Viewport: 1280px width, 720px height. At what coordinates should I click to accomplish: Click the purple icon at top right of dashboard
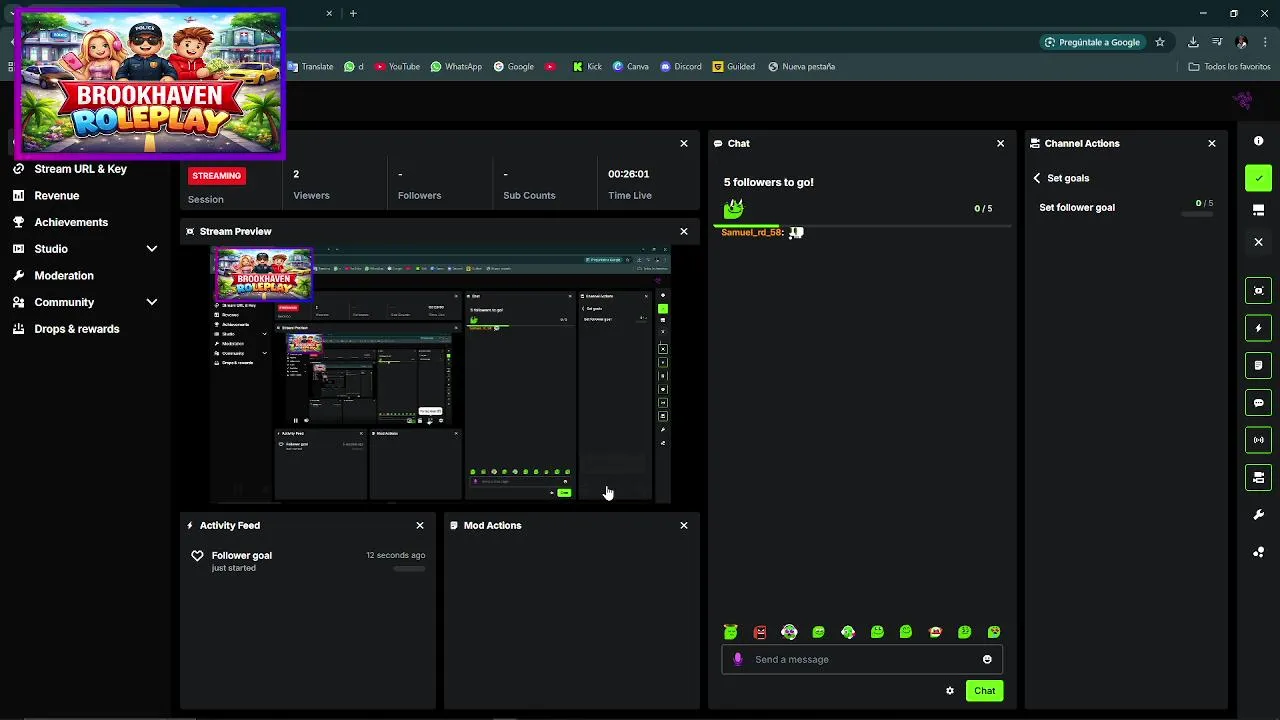coord(1243,100)
